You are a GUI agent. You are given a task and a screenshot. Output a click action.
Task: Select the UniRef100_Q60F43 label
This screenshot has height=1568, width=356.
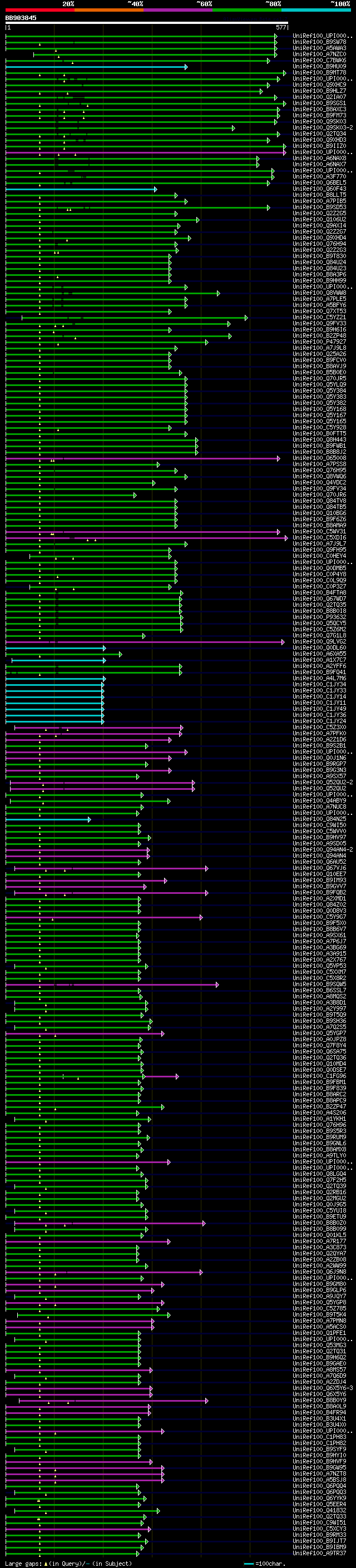319,189
